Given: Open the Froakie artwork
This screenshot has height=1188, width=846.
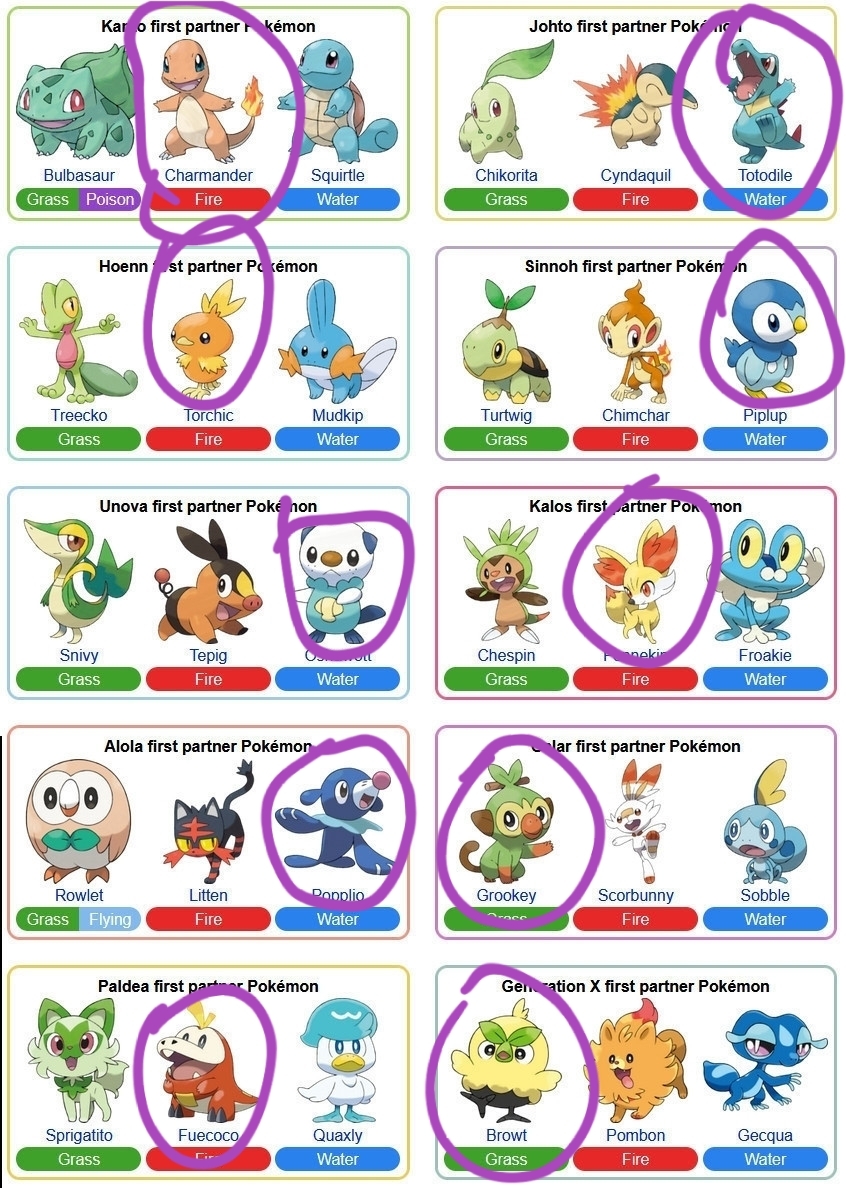Looking at the screenshot, I should (x=765, y=580).
